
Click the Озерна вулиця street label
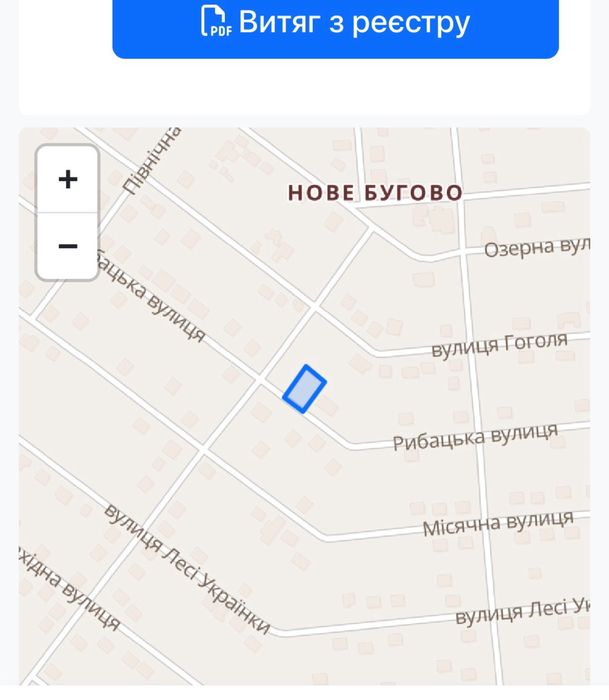click(x=537, y=247)
